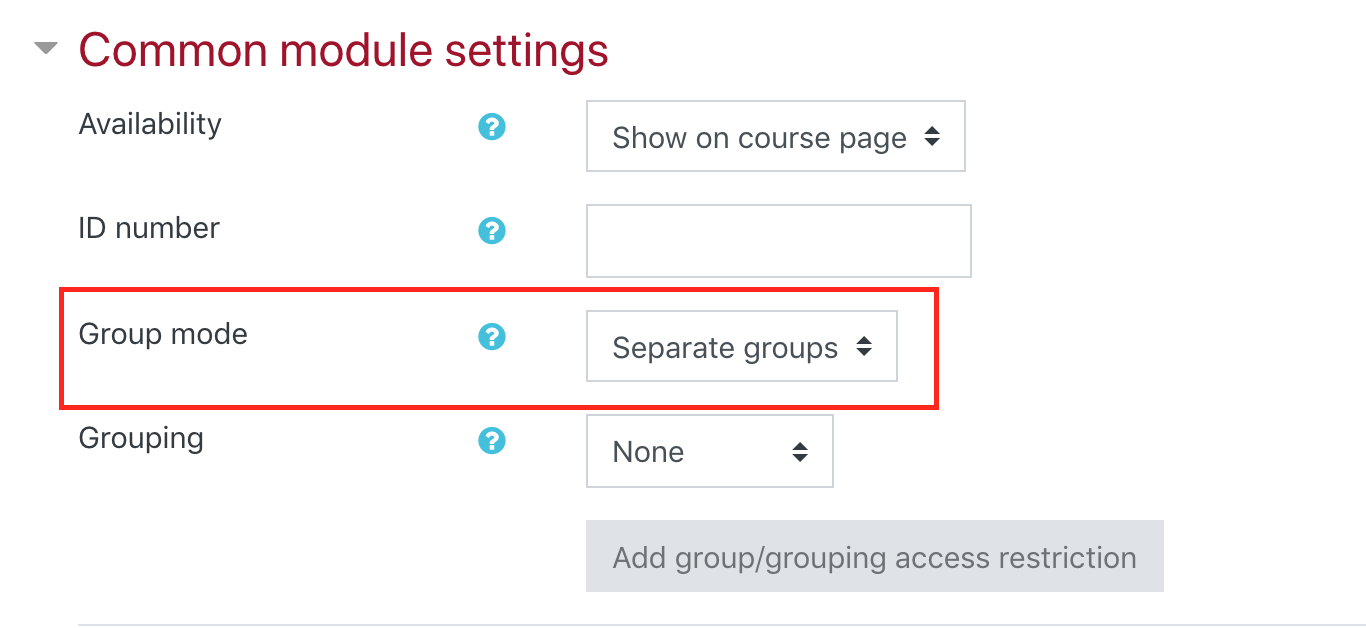Viewport: 1366px width, 628px height.
Task: Click Add group/grouping access restriction
Action: [x=874, y=557]
